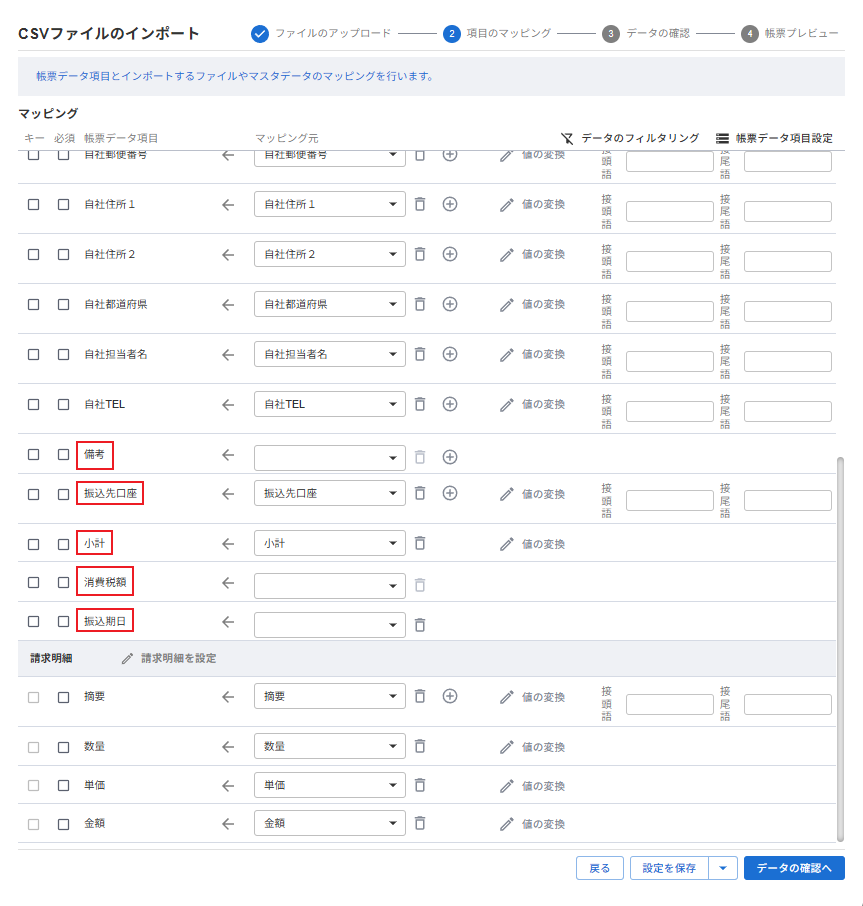Open 帳票データ項目設定 list icon
This screenshot has height=906, width=863.
click(x=722, y=138)
